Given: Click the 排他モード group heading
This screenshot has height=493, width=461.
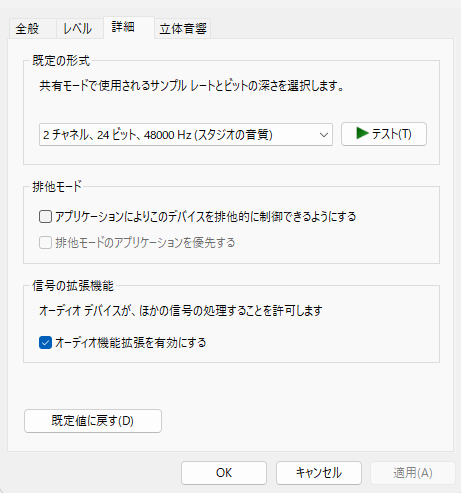Looking at the screenshot, I should [x=57, y=187].
